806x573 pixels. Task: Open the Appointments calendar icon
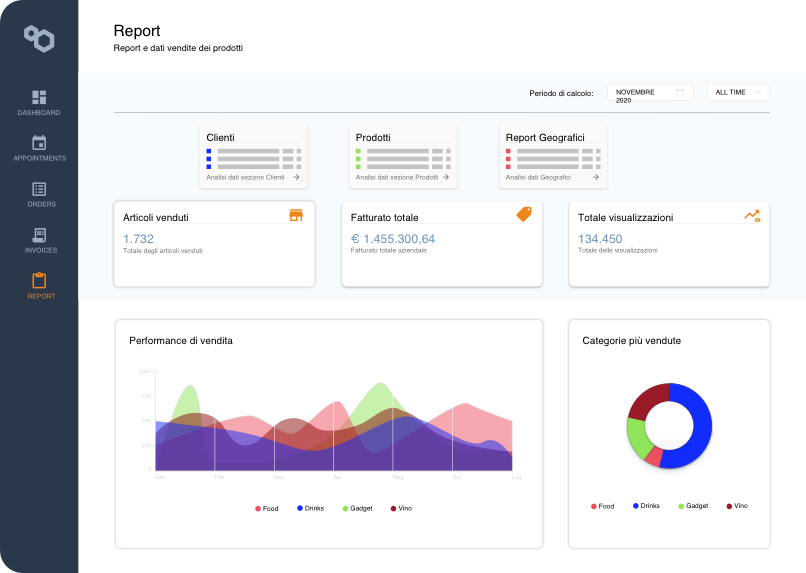(39, 142)
